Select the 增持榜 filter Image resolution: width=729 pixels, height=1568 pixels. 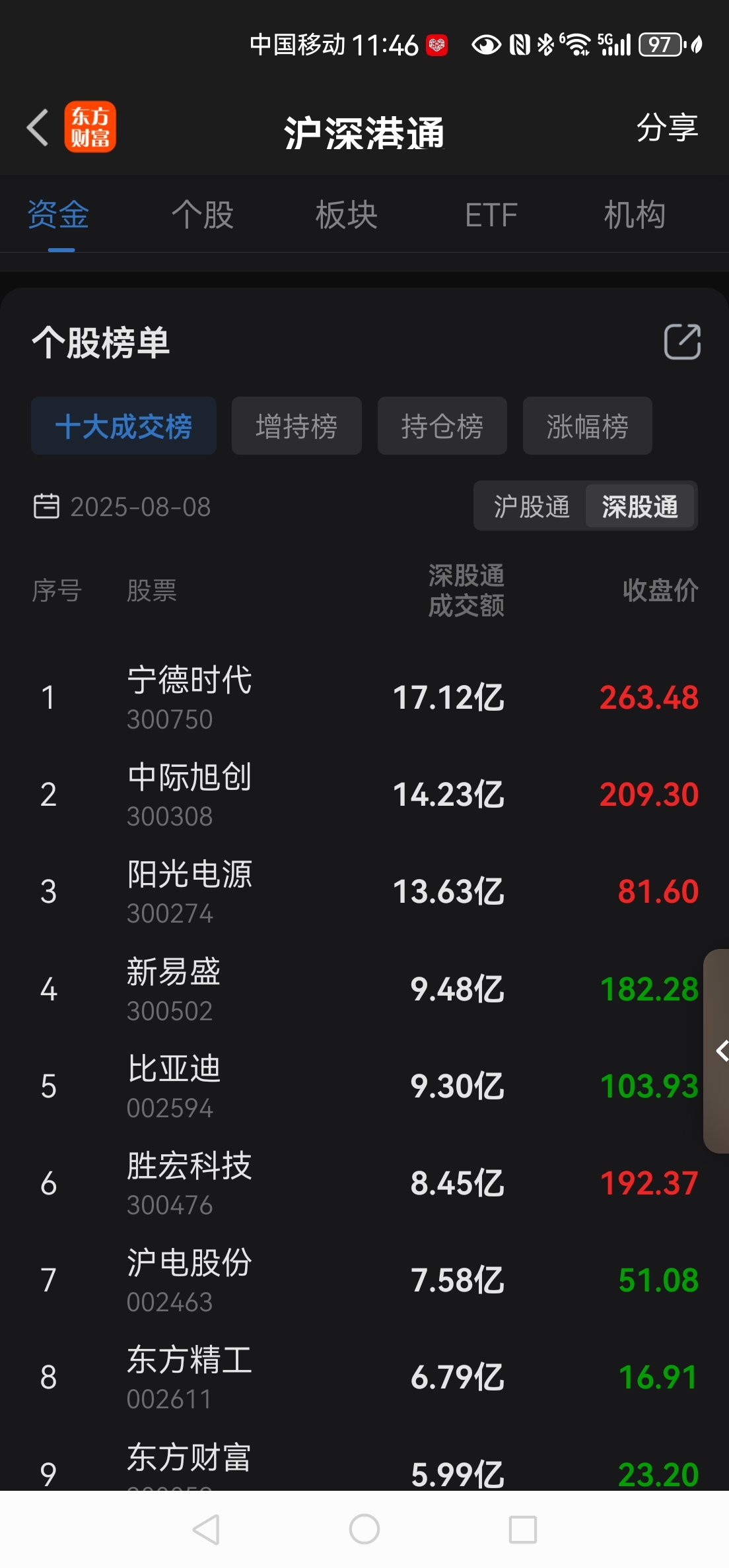pos(296,426)
